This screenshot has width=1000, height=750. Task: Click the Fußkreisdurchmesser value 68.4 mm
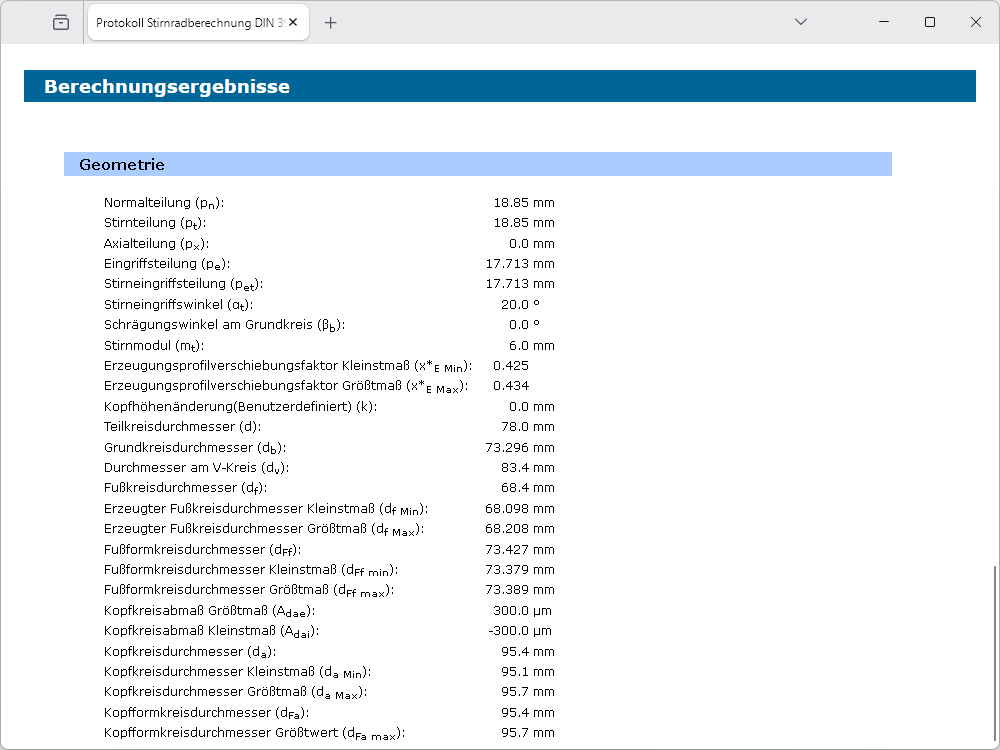527,488
